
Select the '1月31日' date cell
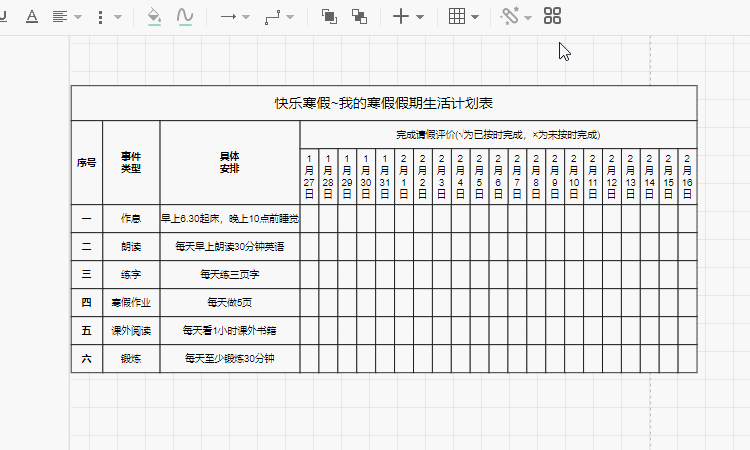pos(385,176)
